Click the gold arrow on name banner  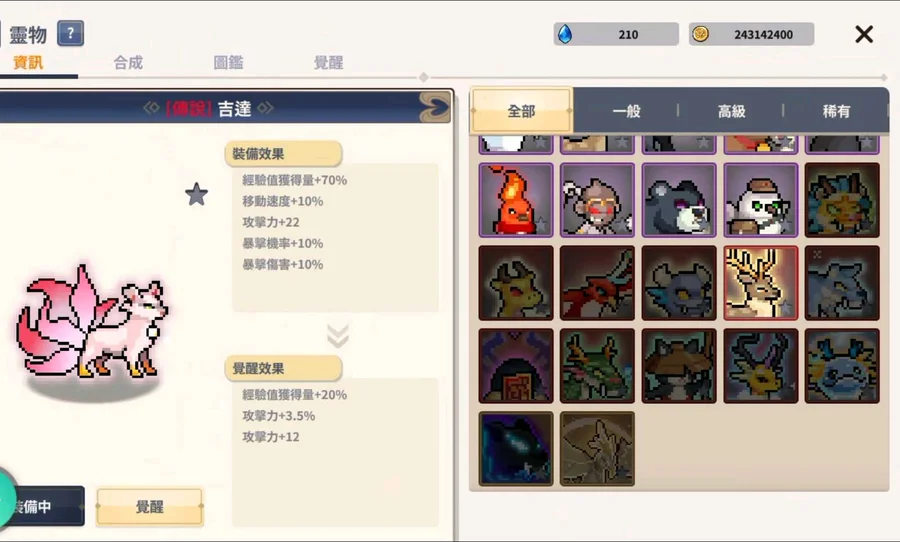tap(435, 107)
